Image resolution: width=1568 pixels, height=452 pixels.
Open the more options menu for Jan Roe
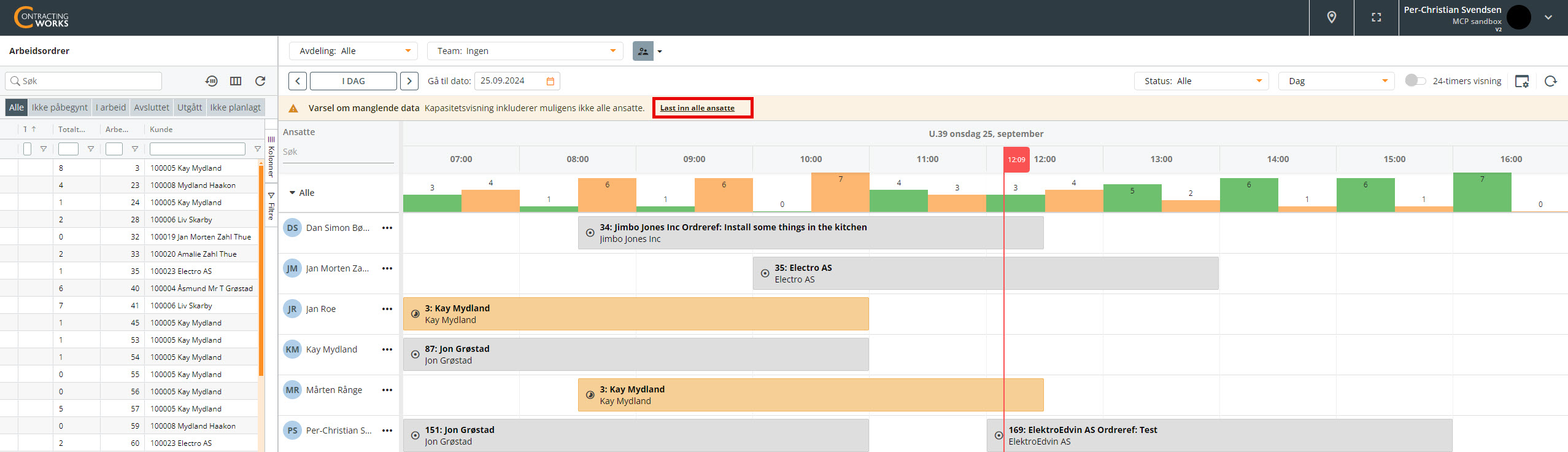pyautogui.click(x=387, y=309)
